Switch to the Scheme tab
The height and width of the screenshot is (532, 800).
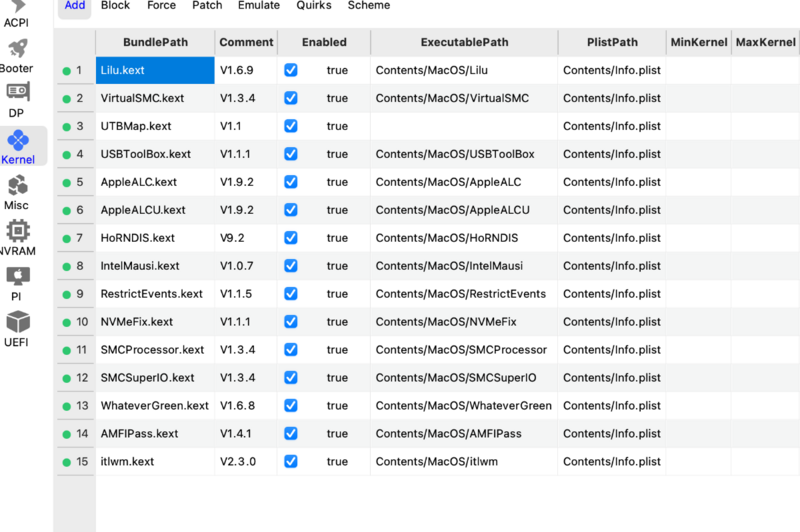pyautogui.click(x=369, y=6)
